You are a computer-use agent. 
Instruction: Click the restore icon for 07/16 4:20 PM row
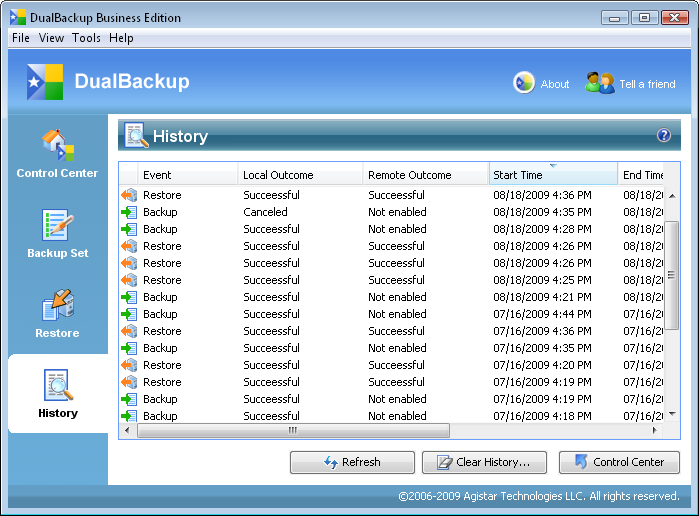(x=129, y=365)
